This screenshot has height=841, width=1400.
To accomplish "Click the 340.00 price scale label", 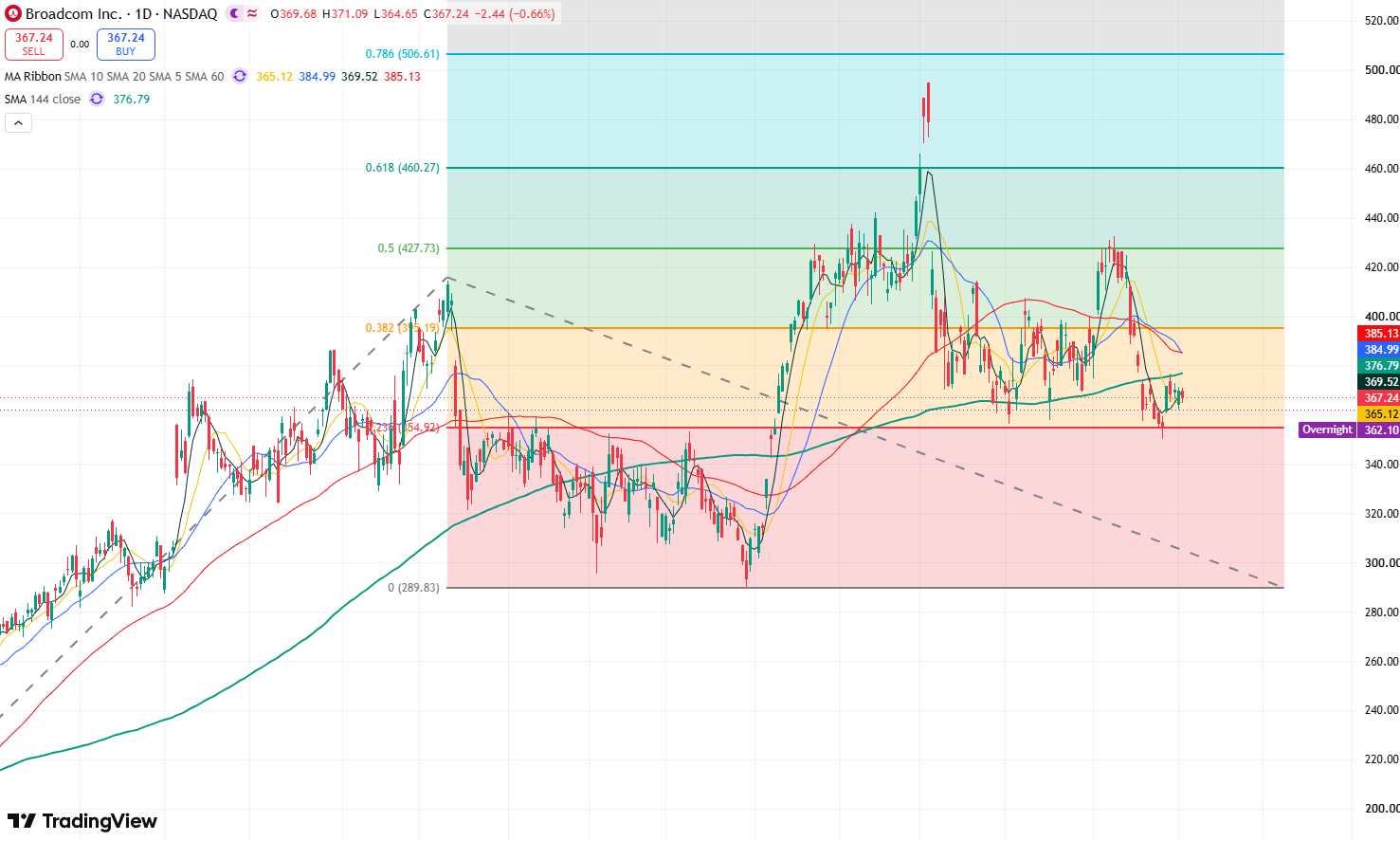I will tap(1381, 465).
